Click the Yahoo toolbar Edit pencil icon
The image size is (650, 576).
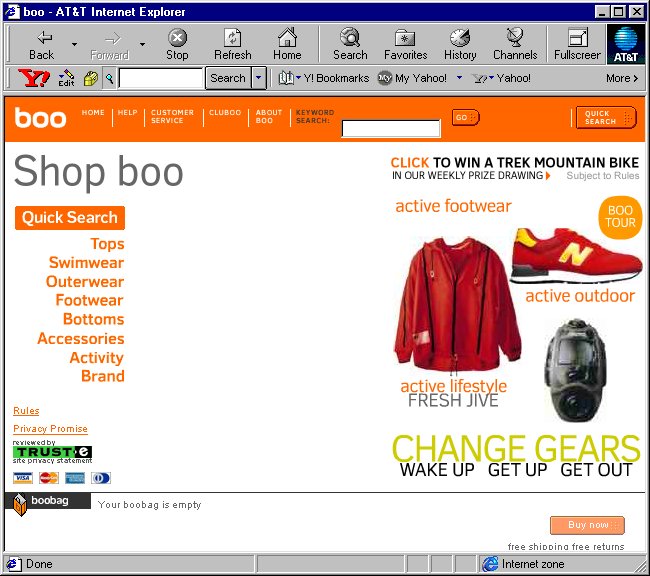point(66,78)
